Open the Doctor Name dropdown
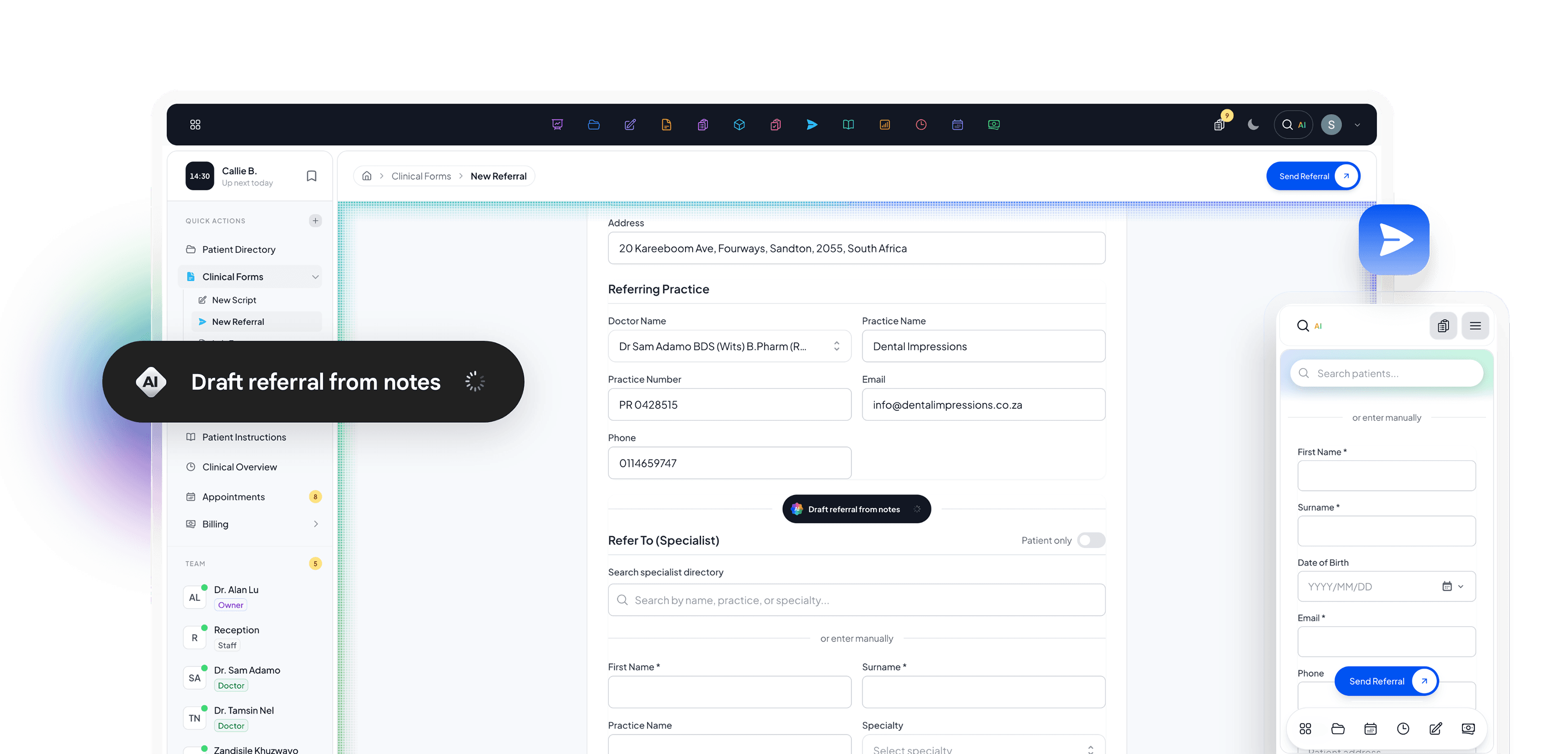 (729, 346)
